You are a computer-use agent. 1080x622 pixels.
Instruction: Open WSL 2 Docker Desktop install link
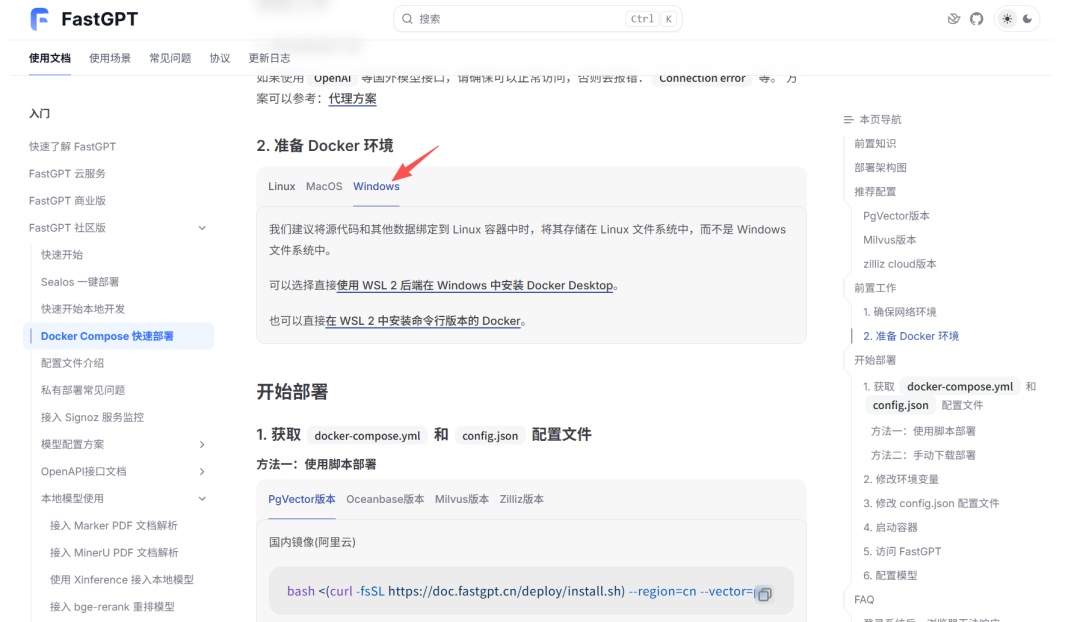(475, 285)
